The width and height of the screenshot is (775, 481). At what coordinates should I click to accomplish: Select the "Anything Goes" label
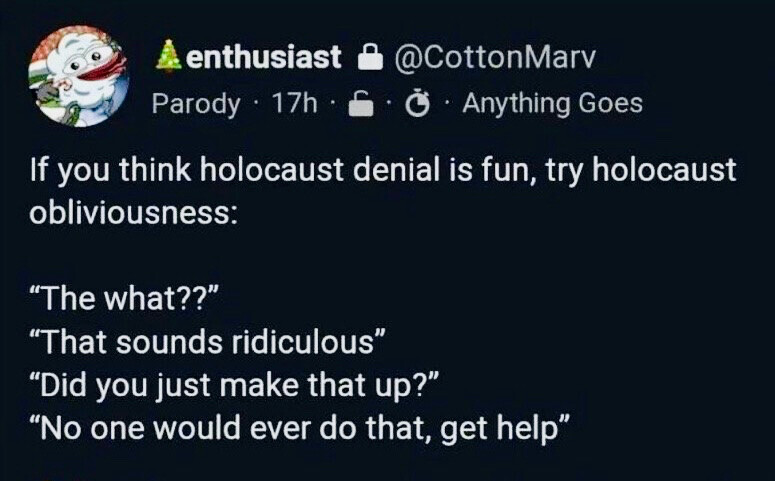(552, 103)
